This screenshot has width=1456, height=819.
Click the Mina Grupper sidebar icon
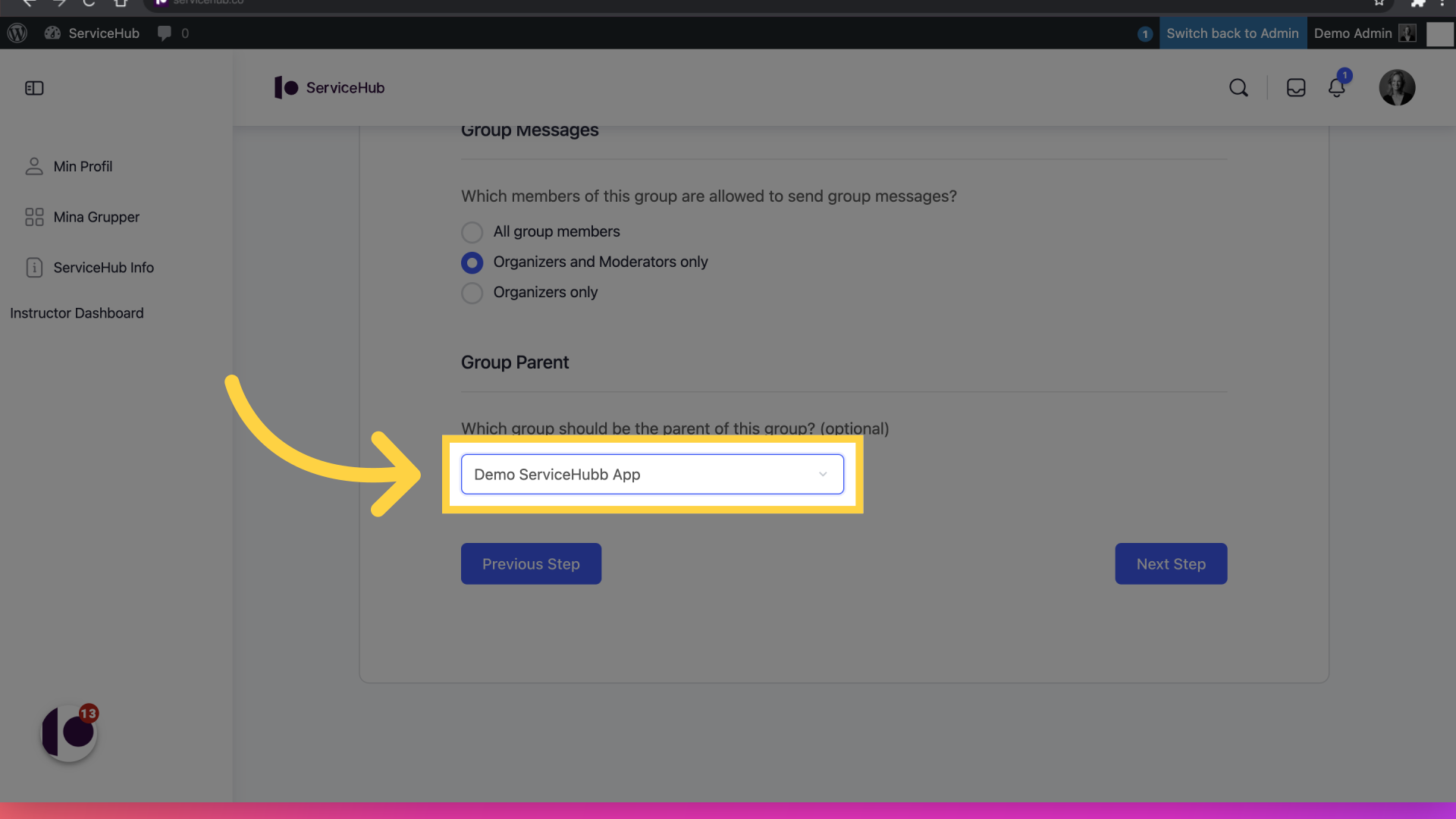34,217
